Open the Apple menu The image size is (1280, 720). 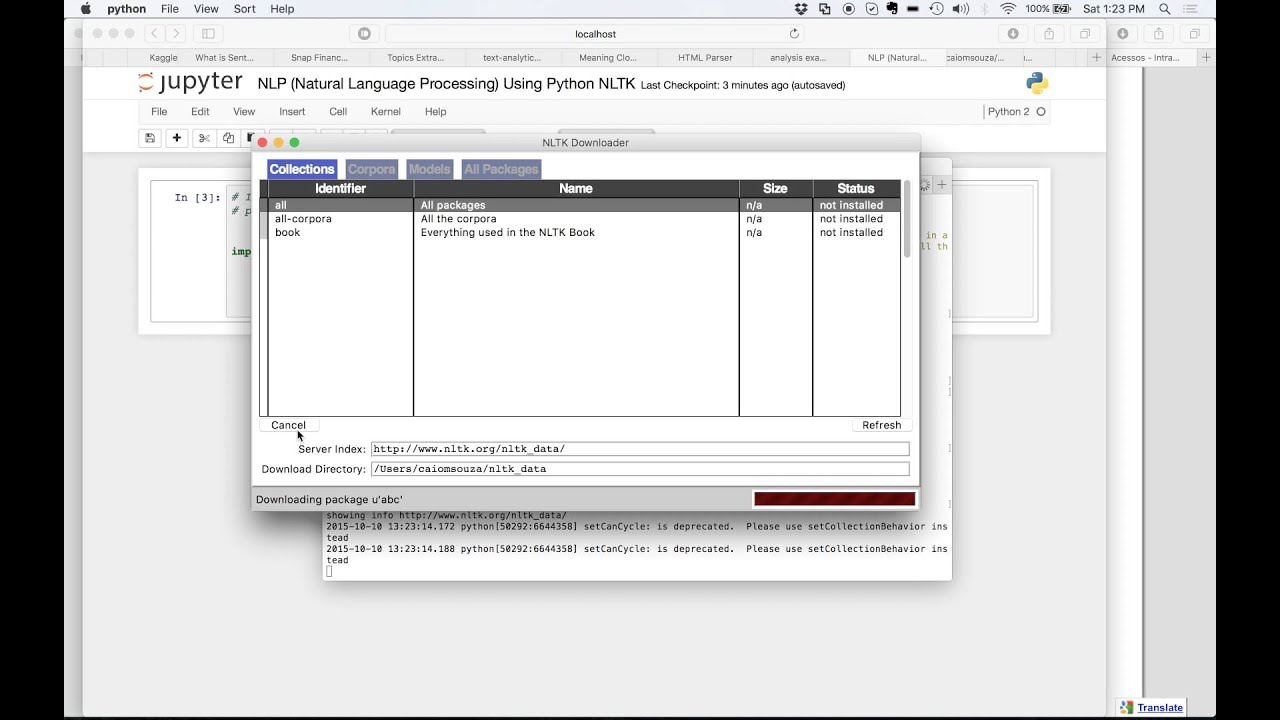[85, 9]
